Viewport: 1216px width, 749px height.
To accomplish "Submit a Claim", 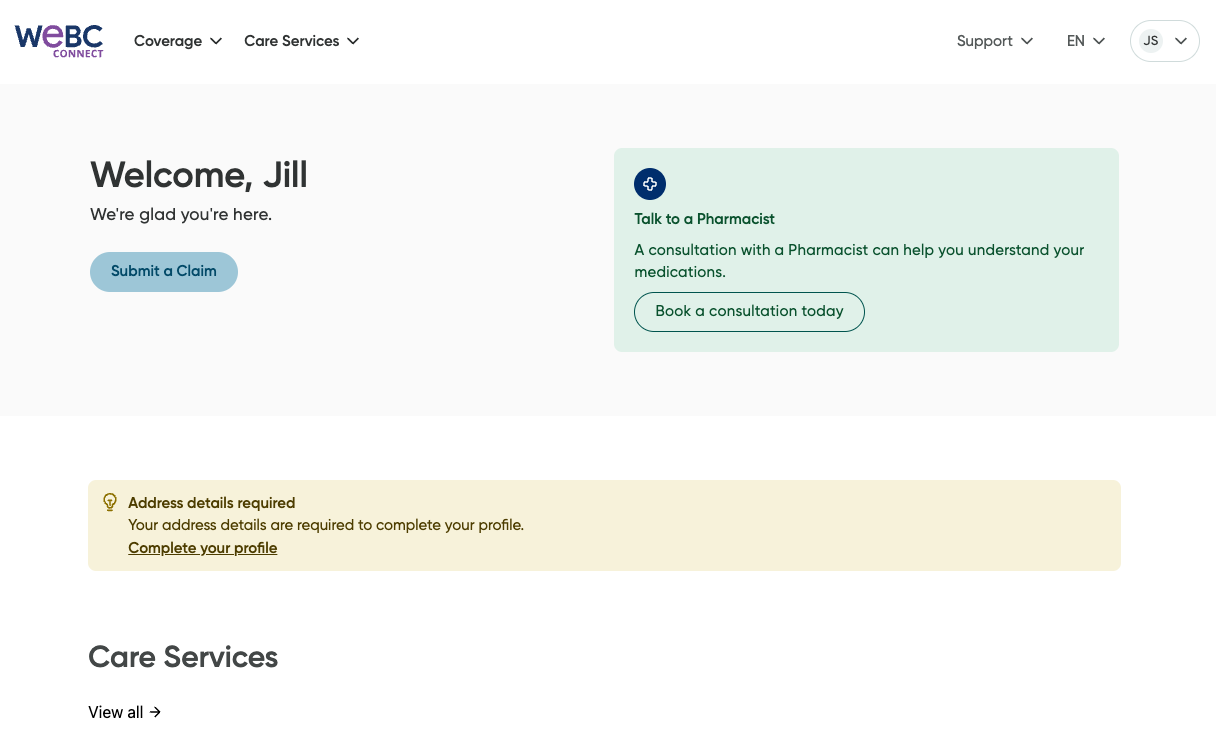I will [x=164, y=272].
